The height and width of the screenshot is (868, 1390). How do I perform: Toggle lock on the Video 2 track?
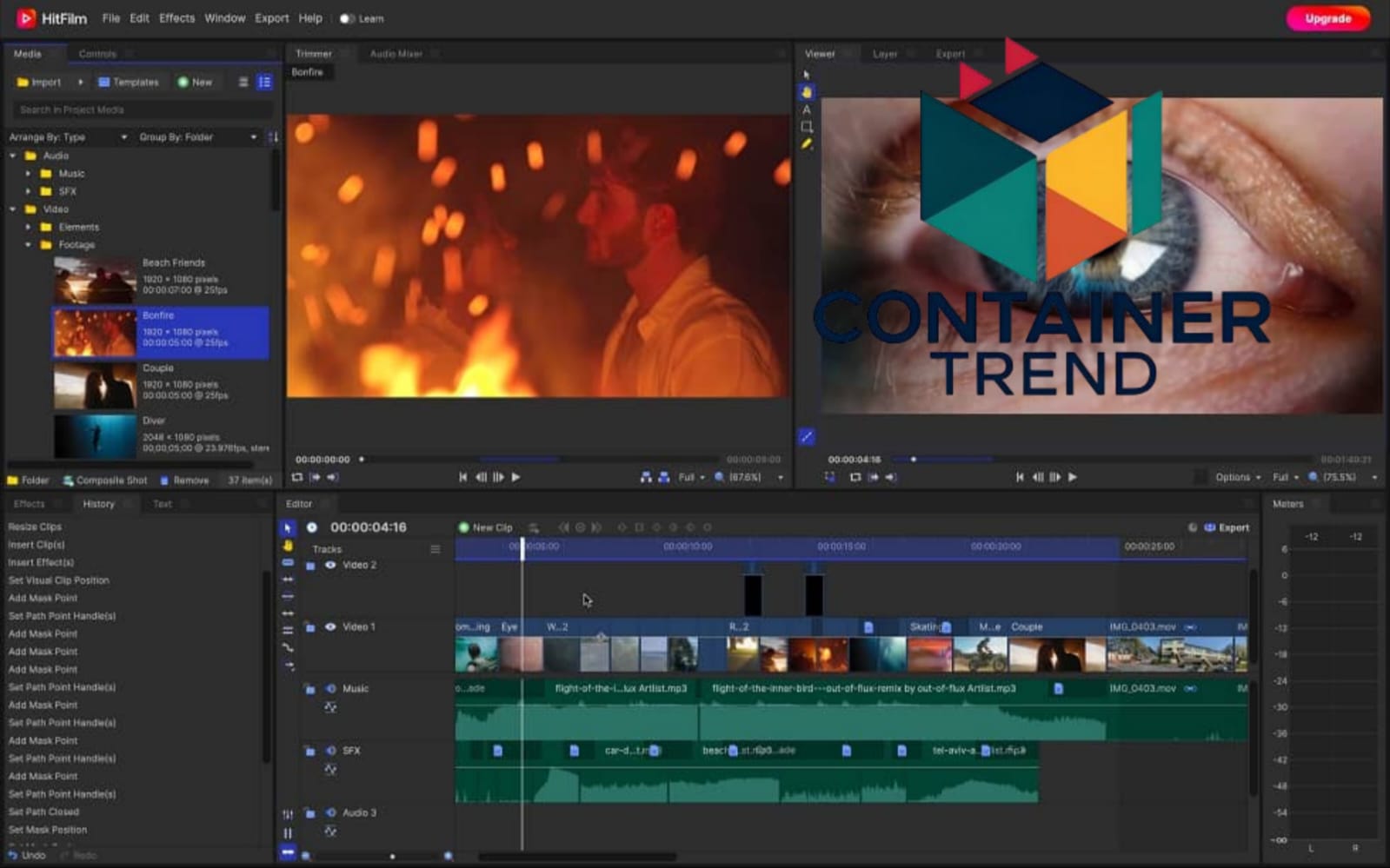[x=310, y=566]
